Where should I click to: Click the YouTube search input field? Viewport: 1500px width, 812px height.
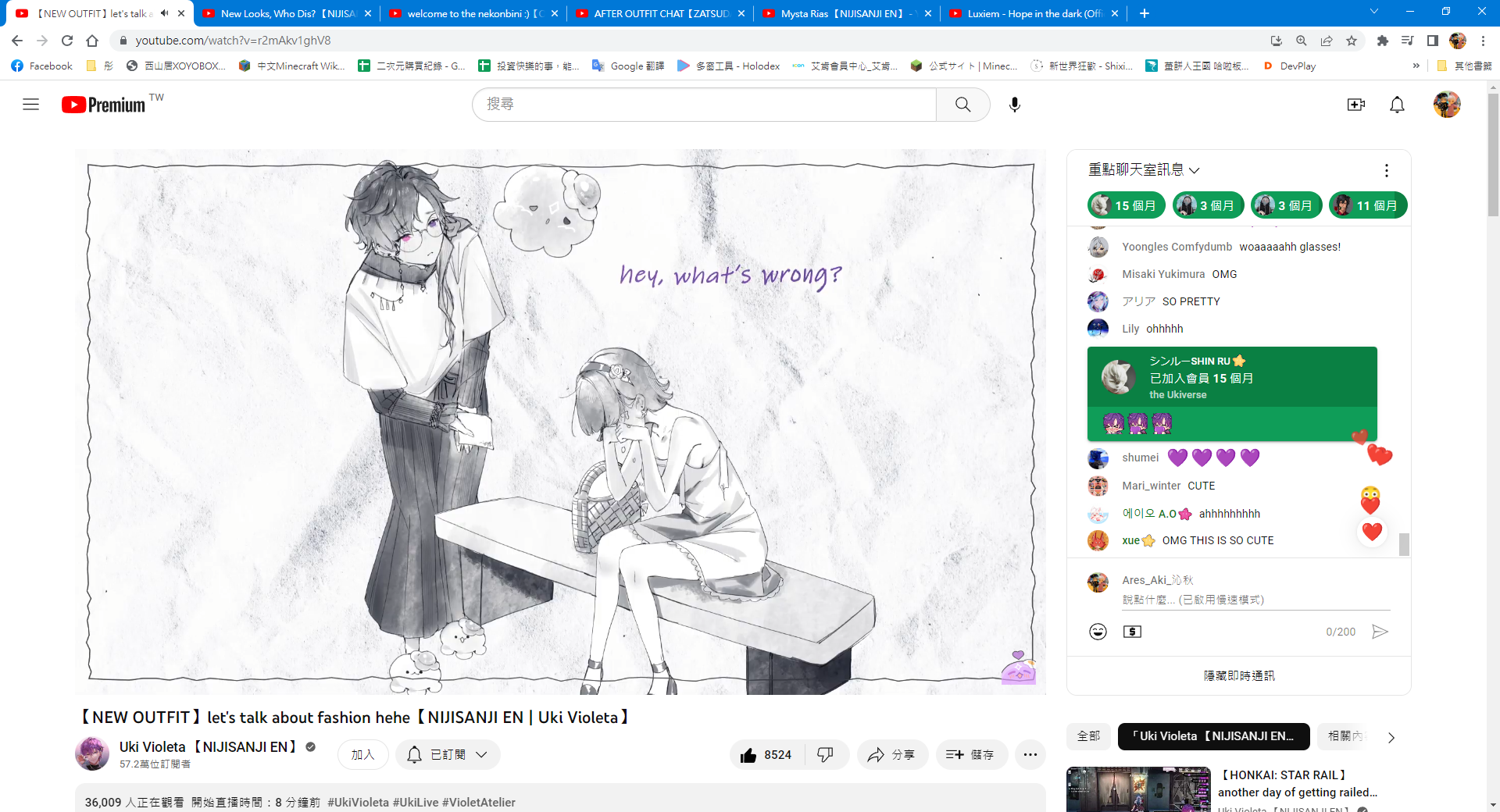(704, 105)
